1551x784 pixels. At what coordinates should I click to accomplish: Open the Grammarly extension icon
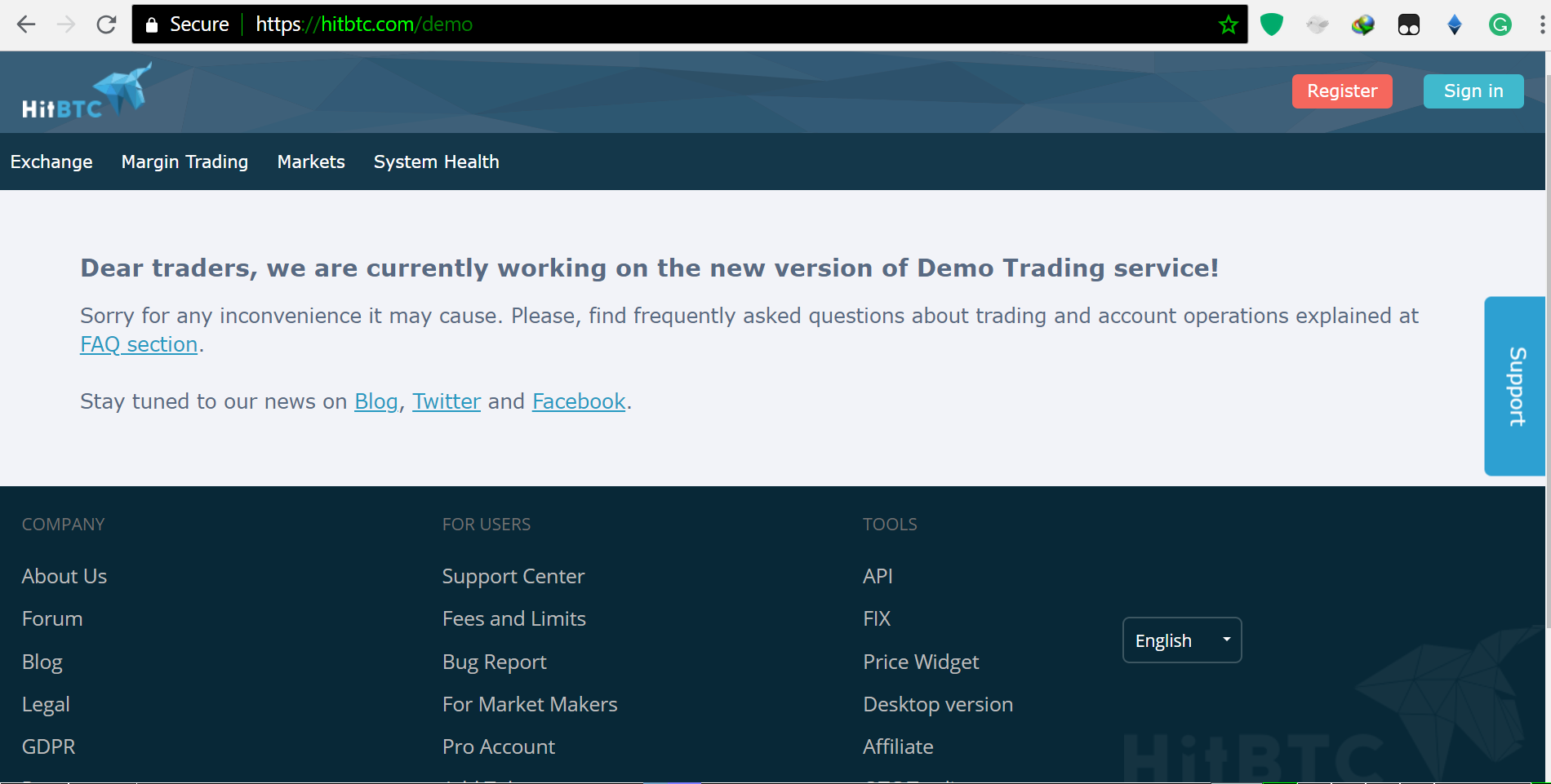coord(1500,24)
